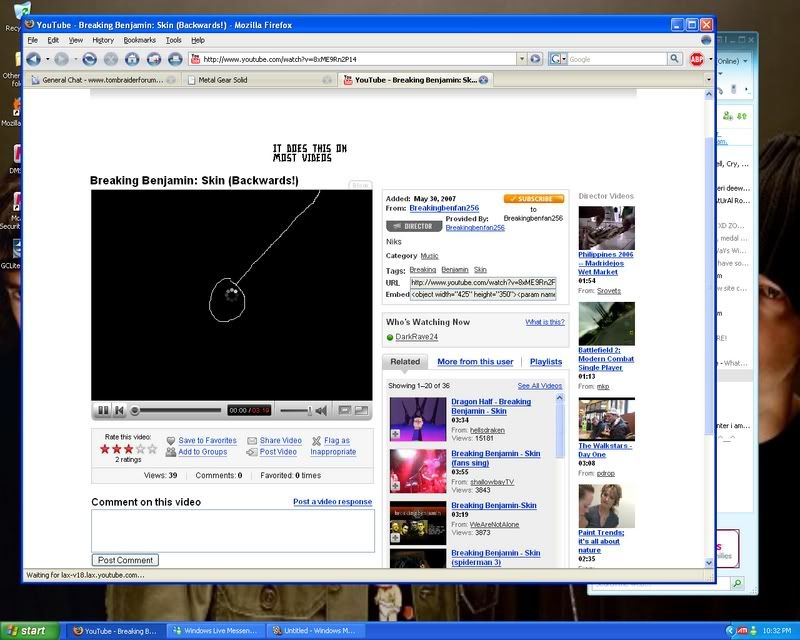Open Philippines 2006 Wet Market thumbnail

[x=607, y=228]
